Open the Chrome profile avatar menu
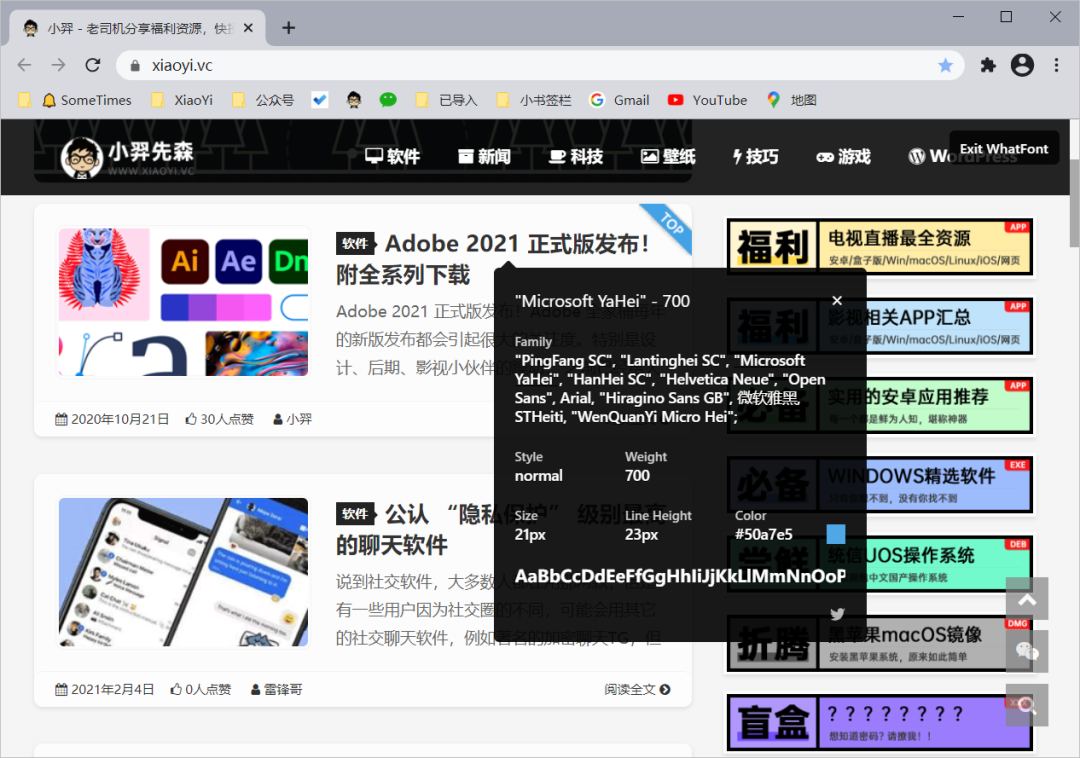 pos(1022,65)
